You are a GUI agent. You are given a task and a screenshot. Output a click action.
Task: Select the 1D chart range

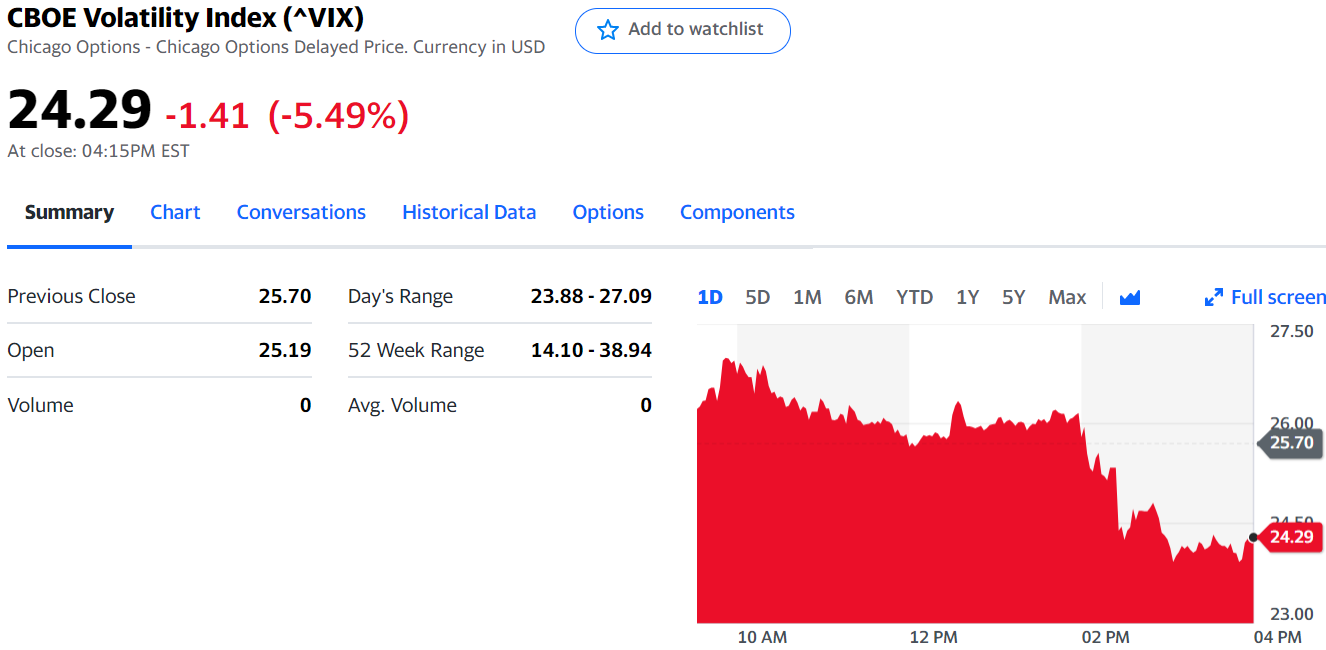[x=710, y=297]
